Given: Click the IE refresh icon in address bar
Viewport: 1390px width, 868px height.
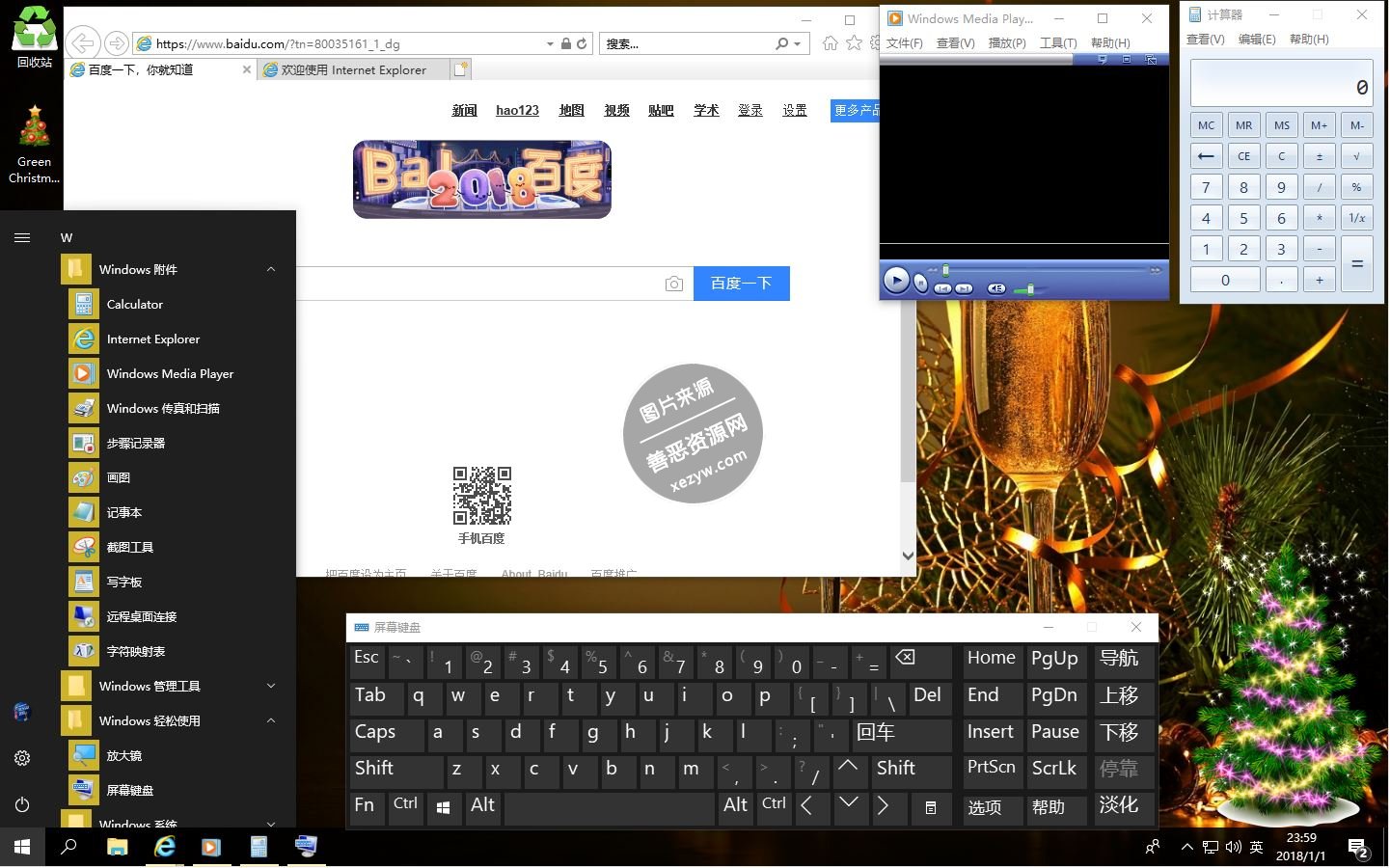Looking at the screenshot, I should 582,43.
